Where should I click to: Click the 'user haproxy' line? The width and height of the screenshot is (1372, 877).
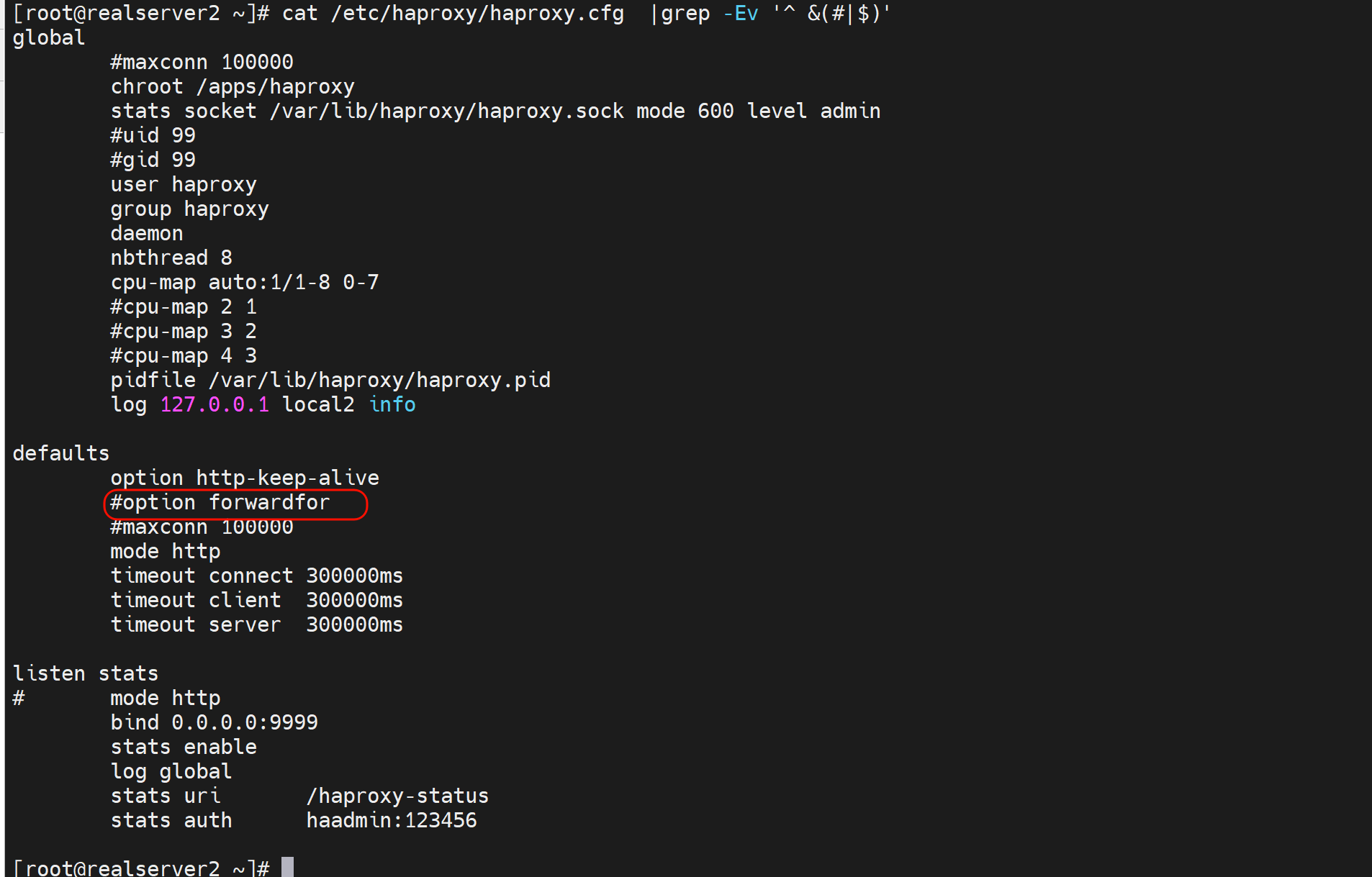click(x=184, y=185)
